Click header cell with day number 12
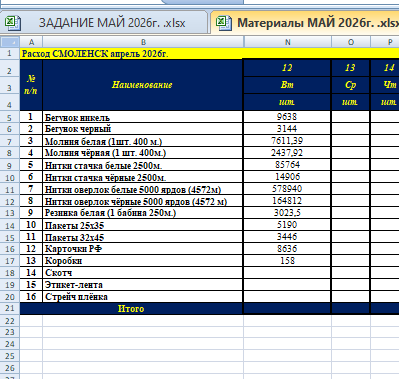The height and width of the screenshot is (379, 399). (x=287, y=68)
